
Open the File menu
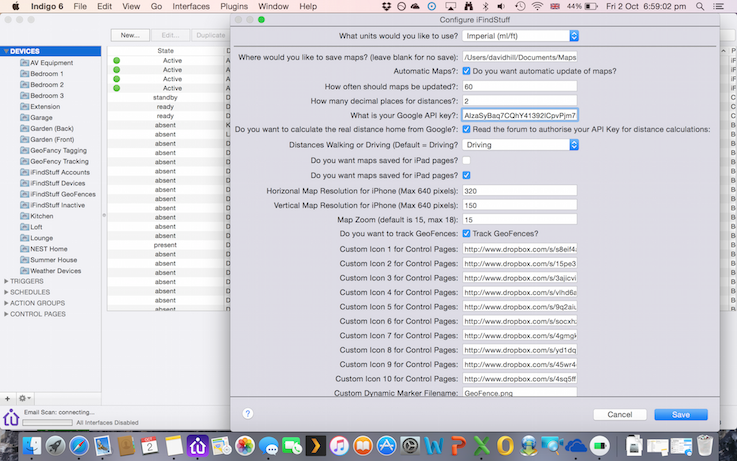[x=80, y=6]
